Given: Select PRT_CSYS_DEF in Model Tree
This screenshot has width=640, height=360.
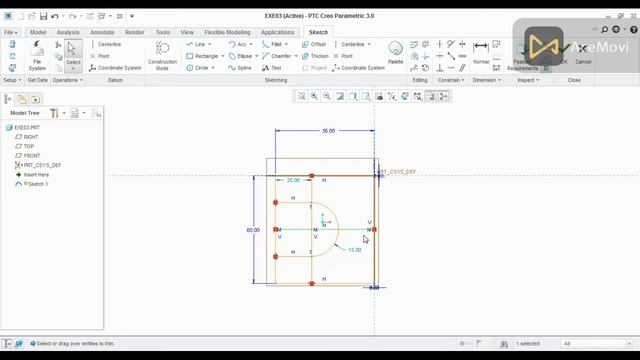Looking at the screenshot, I should tap(38, 165).
